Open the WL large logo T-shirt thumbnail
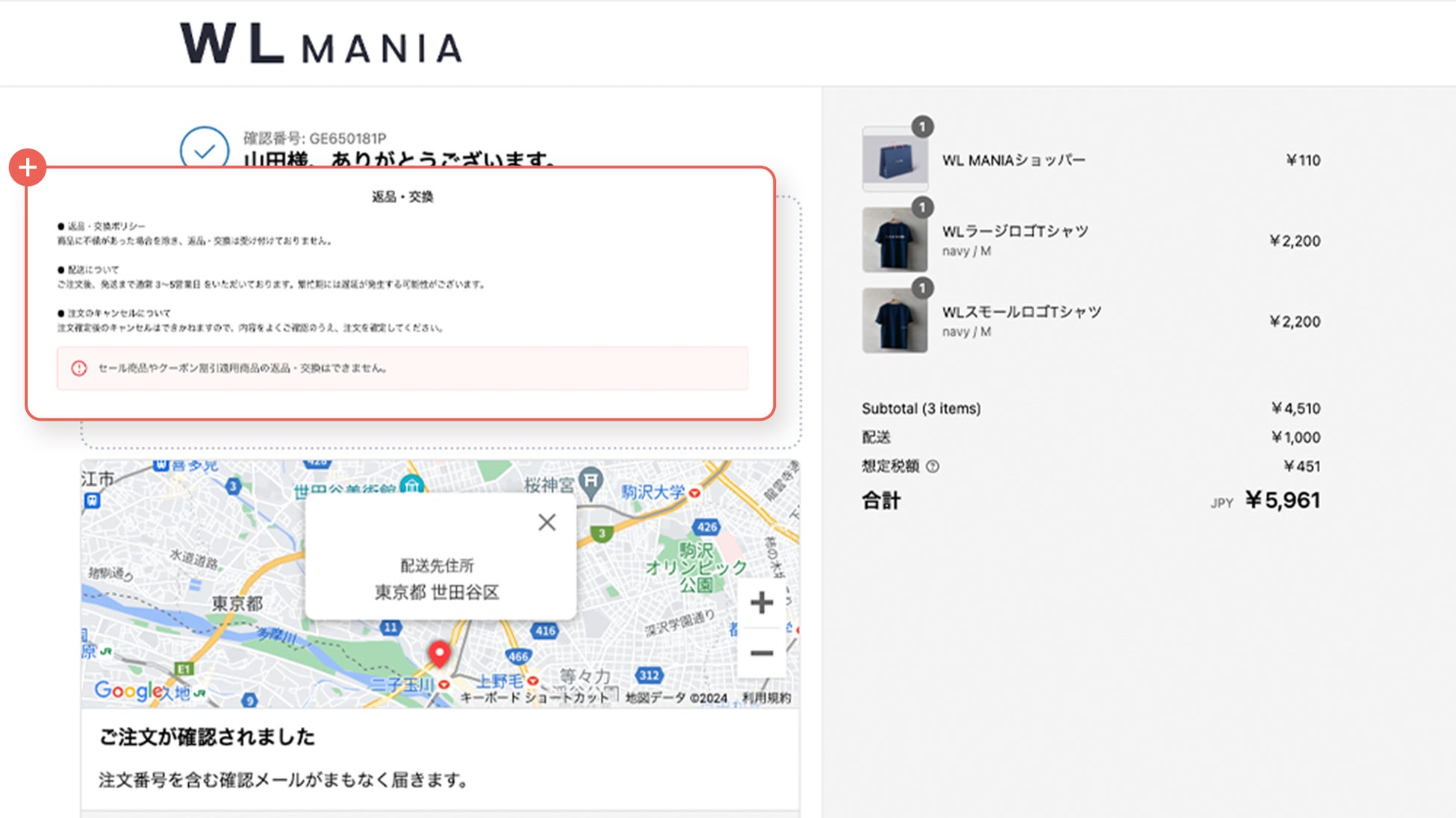The image size is (1456, 818). point(895,240)
